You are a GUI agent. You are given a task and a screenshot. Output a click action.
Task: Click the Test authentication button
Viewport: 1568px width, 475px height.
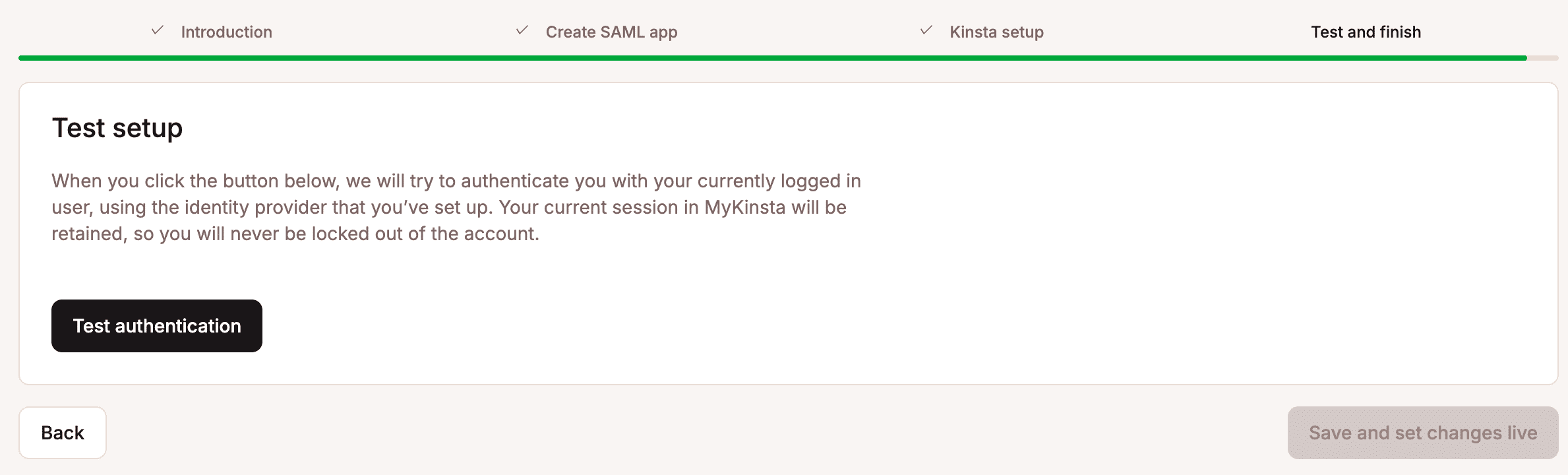pyautogui.click(x=156, y=325)
